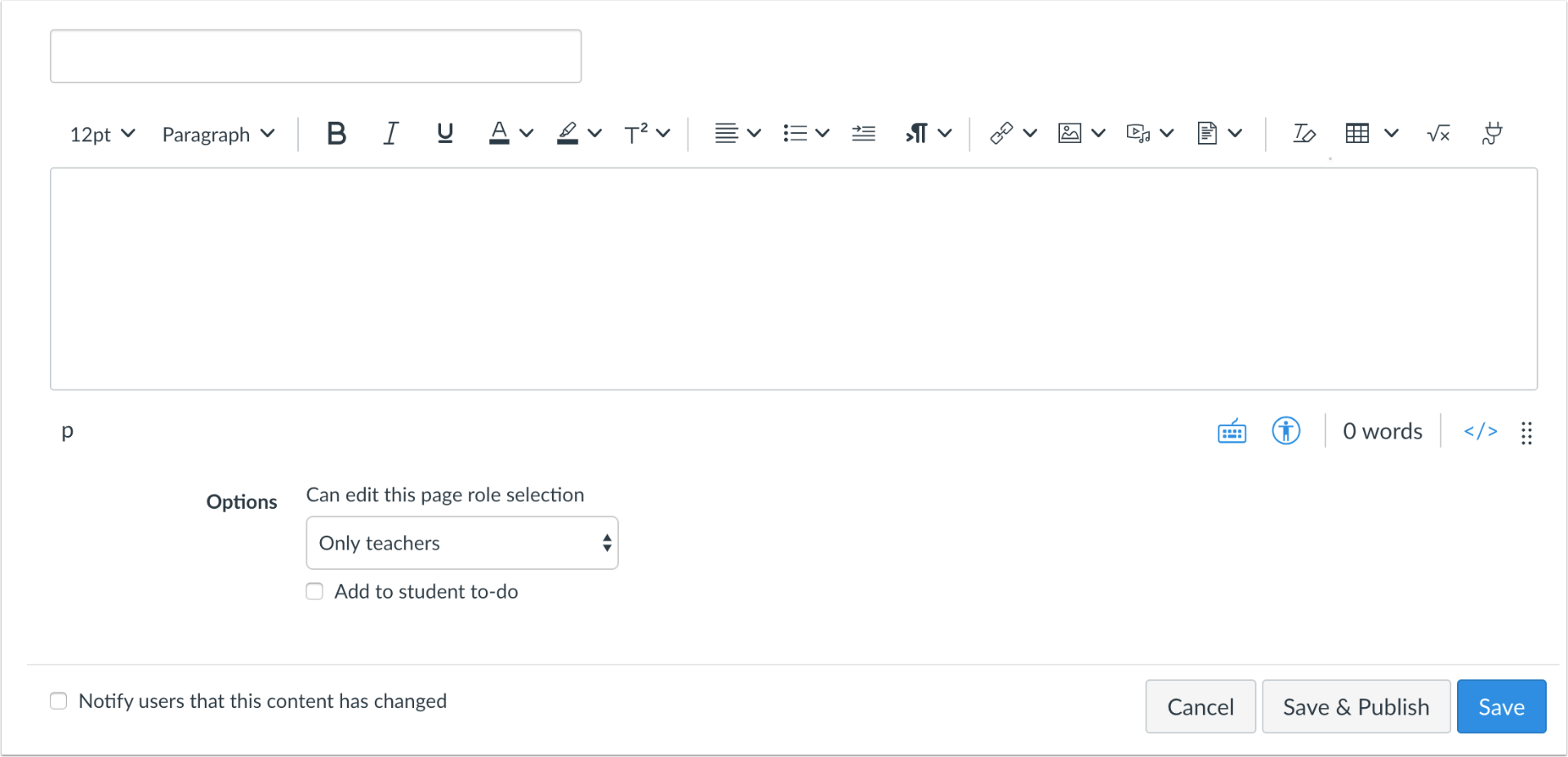Open the apps plug icon
1568x757 pixels.
click(1492, 133)
